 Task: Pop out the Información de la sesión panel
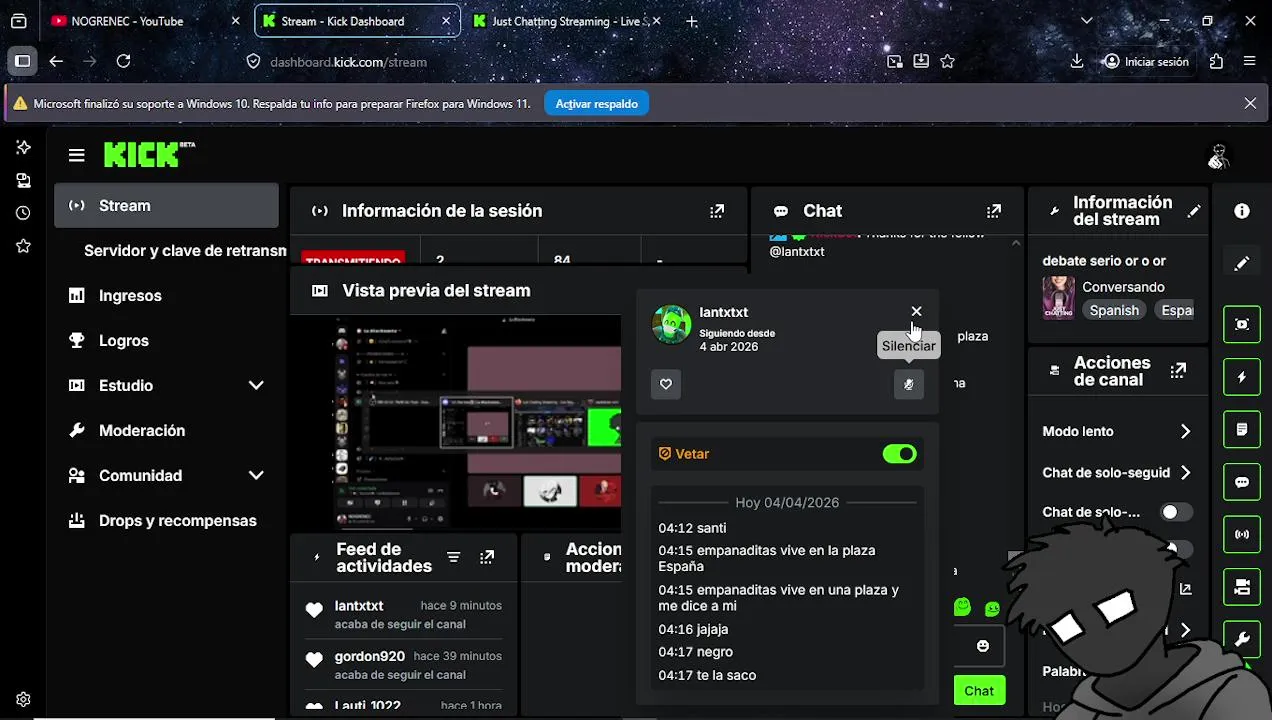pyautogui.click(x=717, y=211)
